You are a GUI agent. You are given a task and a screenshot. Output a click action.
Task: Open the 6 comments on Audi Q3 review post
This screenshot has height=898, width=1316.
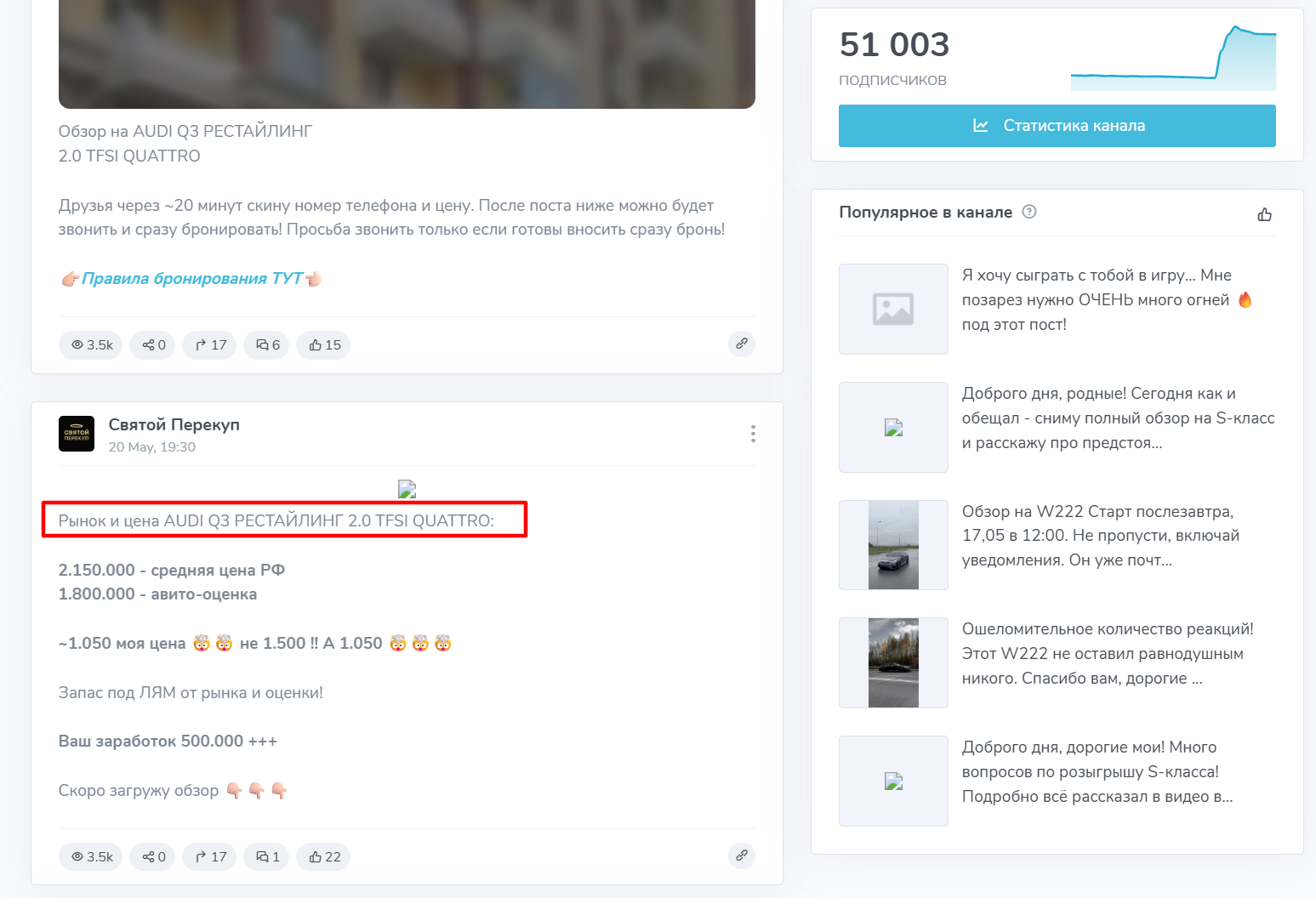point(267,344)
